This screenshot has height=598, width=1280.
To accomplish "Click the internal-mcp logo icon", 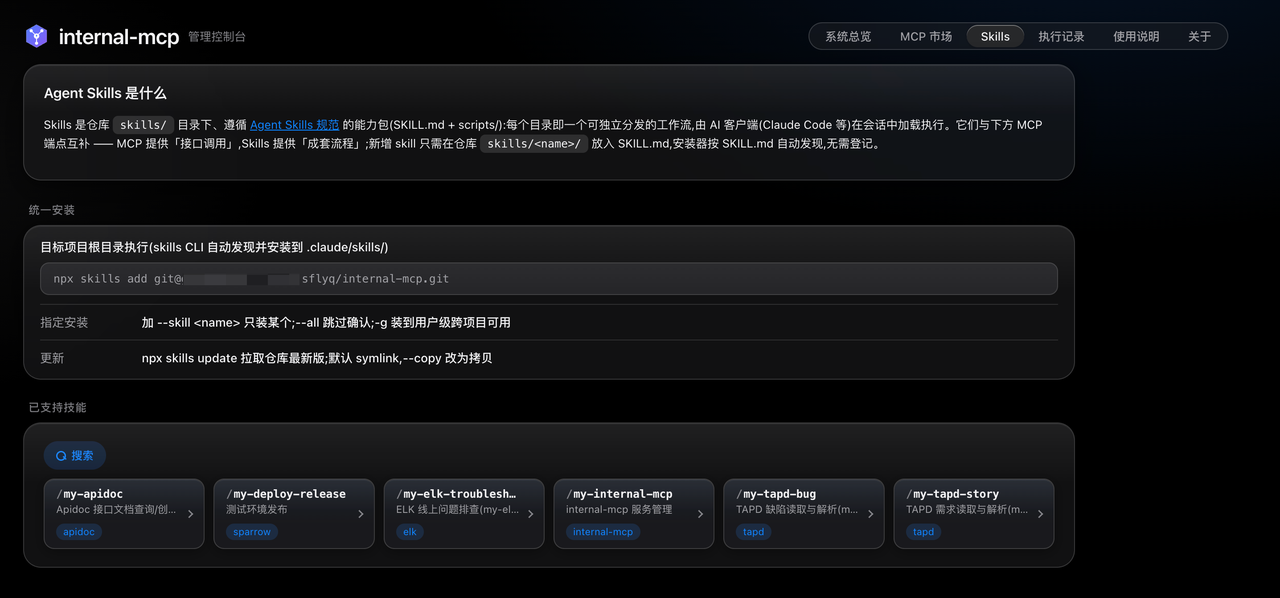I will click(x=37, y=37).
